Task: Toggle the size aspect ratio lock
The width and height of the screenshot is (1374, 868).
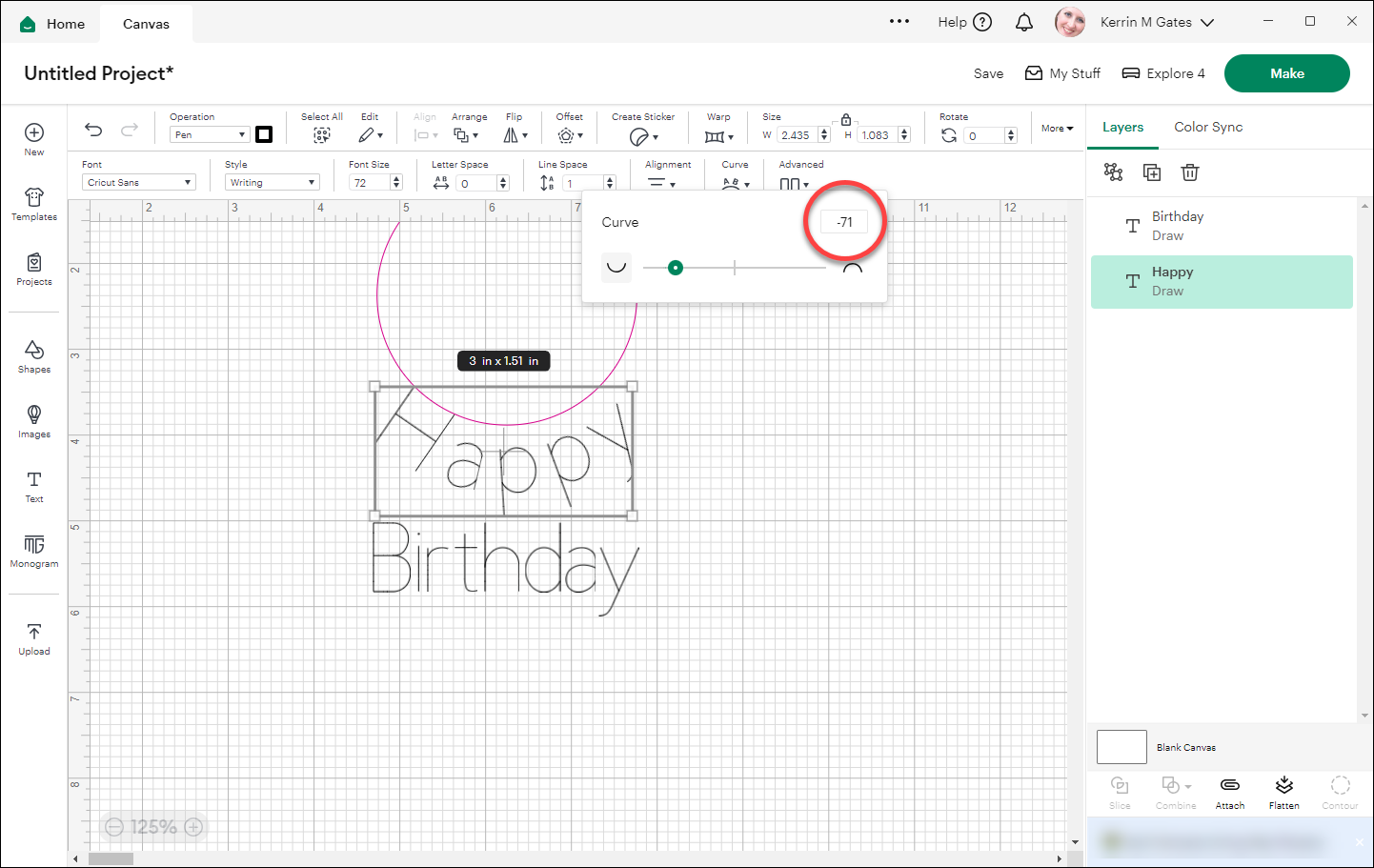Action: click(x=845, y=120)
